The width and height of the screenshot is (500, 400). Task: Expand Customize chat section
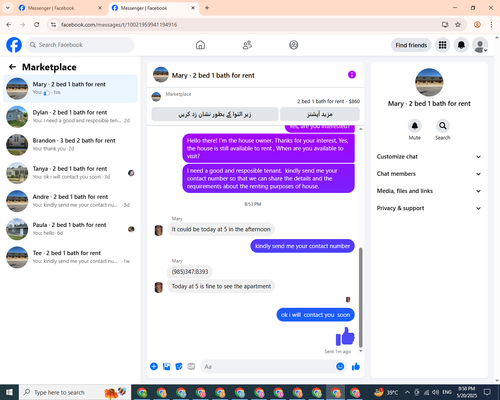click(429, 157)
